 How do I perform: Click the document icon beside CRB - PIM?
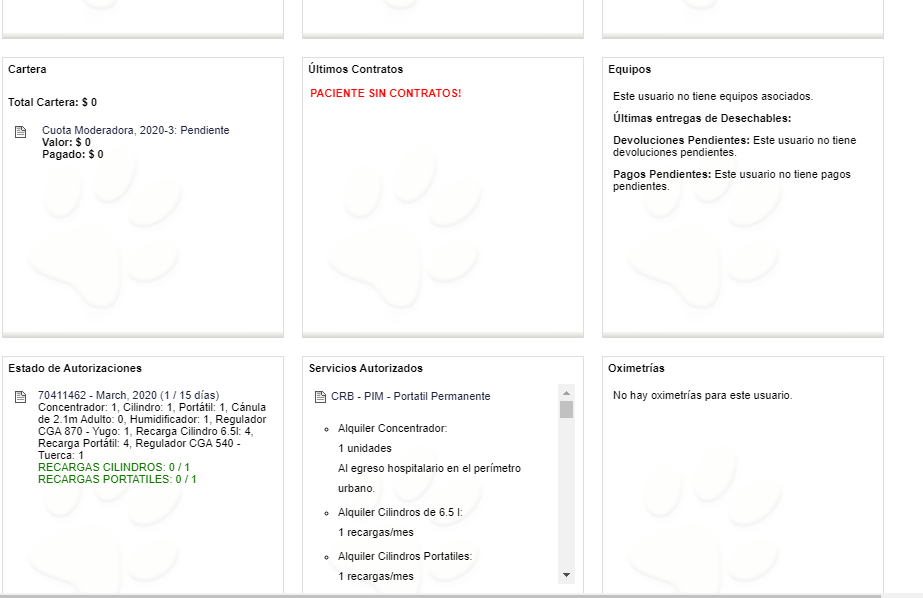pos(320,397)
